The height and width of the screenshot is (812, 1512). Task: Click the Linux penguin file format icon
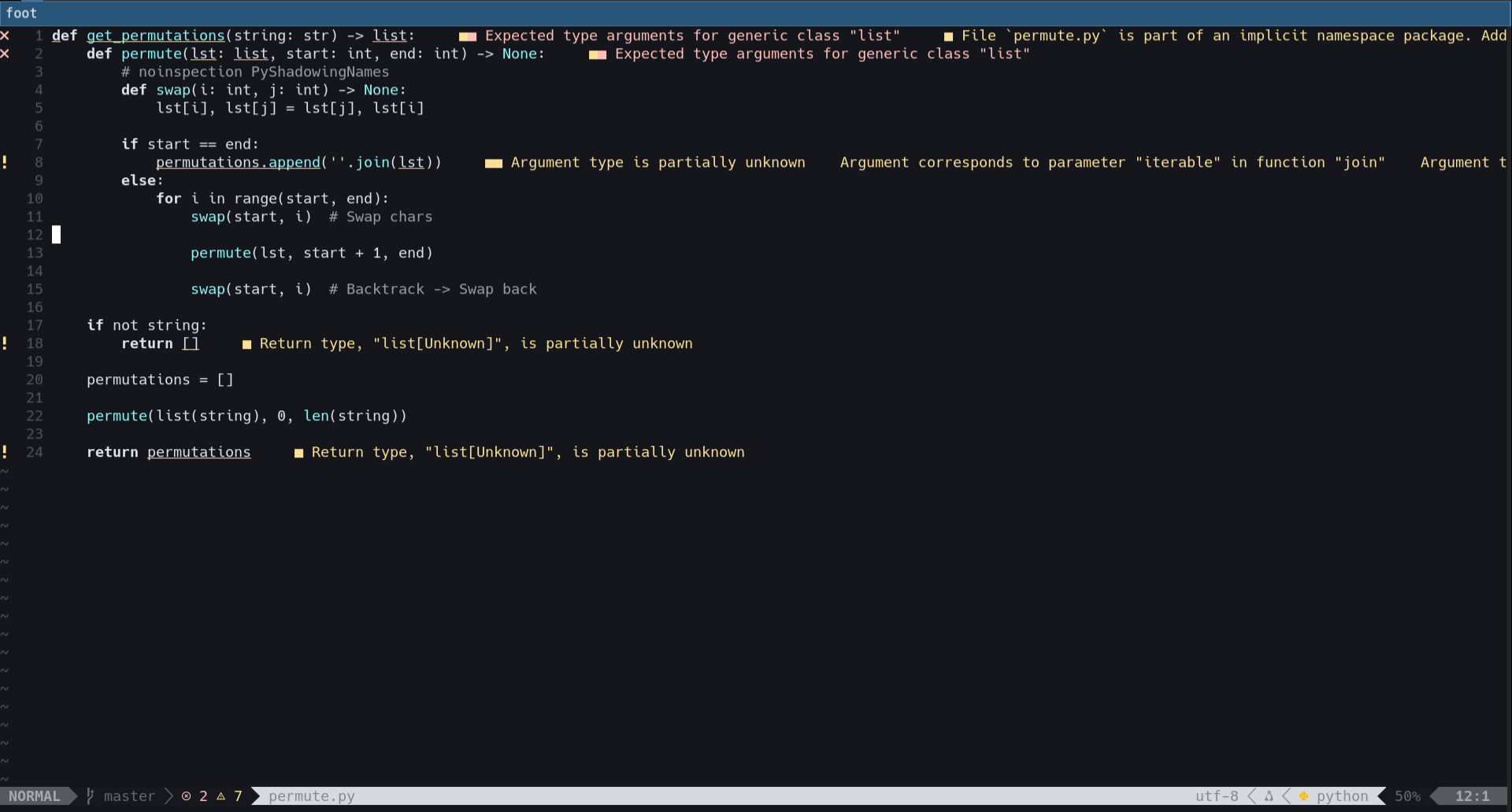tap(1269, 796)
